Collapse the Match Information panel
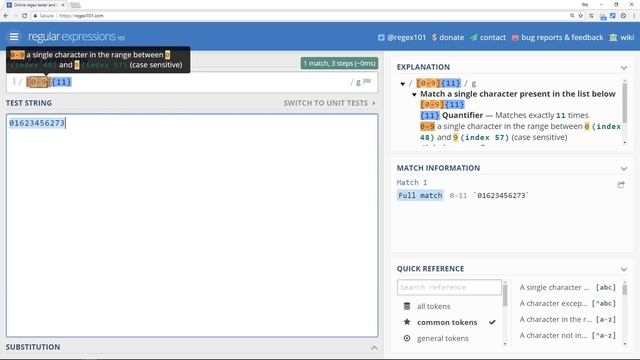Screen dimensions: 640x360 pos(624,168)
